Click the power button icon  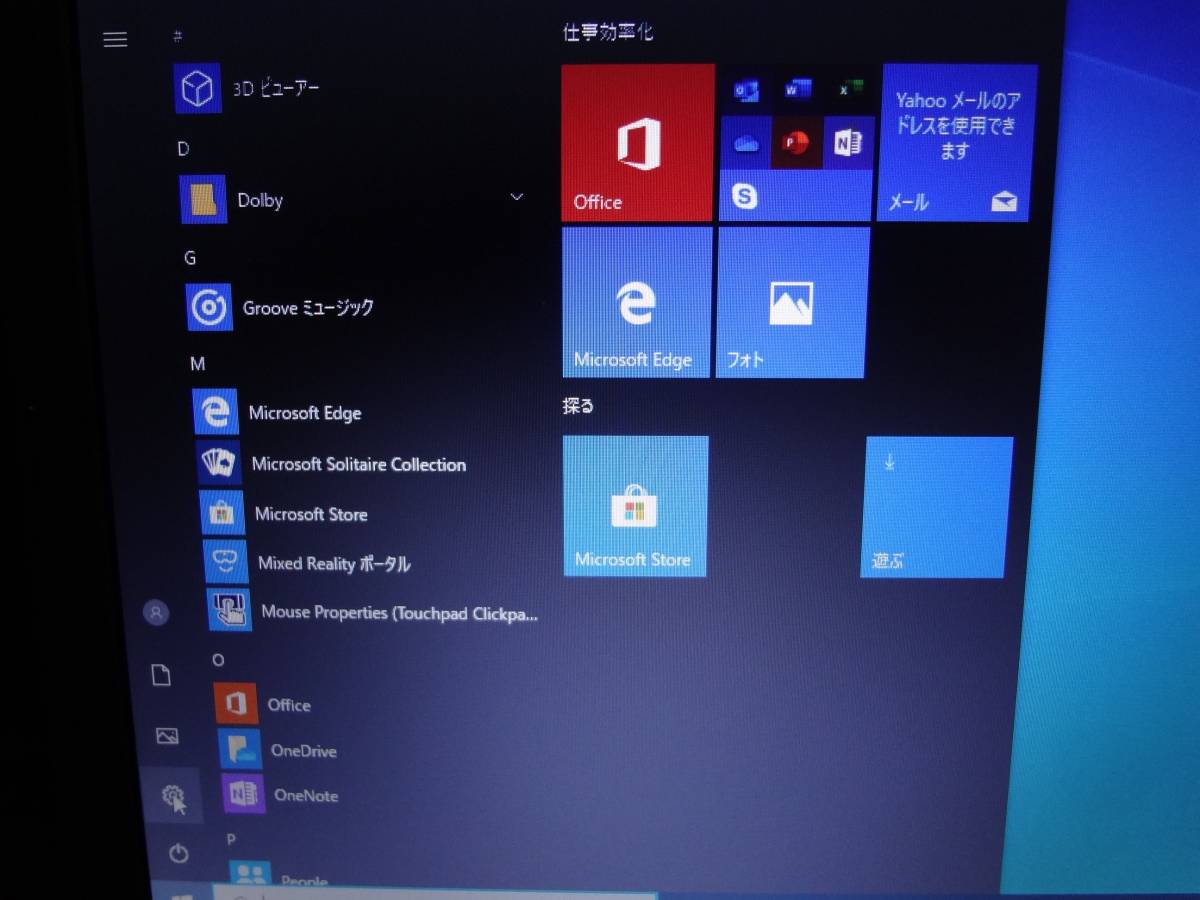tap(178, 853)
